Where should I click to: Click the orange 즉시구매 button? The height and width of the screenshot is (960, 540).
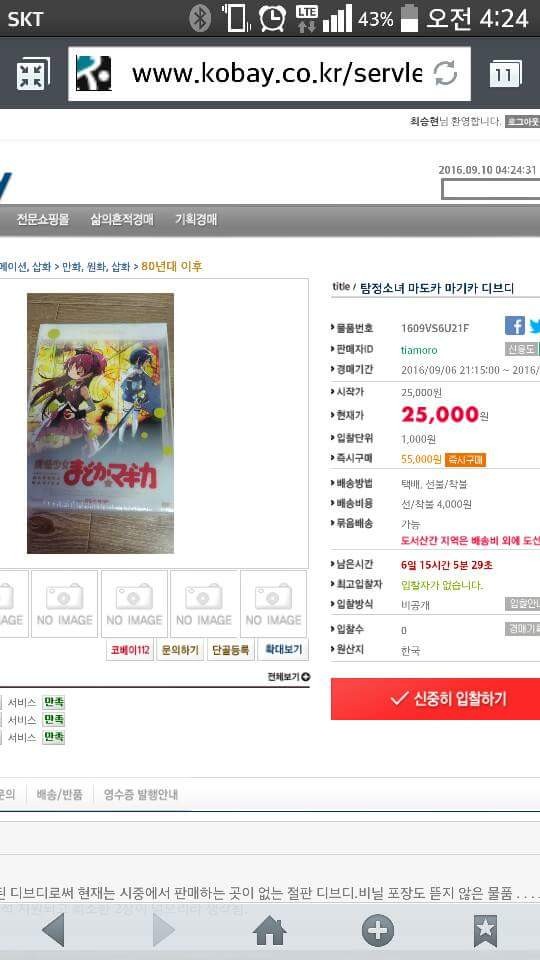(465, 459)
